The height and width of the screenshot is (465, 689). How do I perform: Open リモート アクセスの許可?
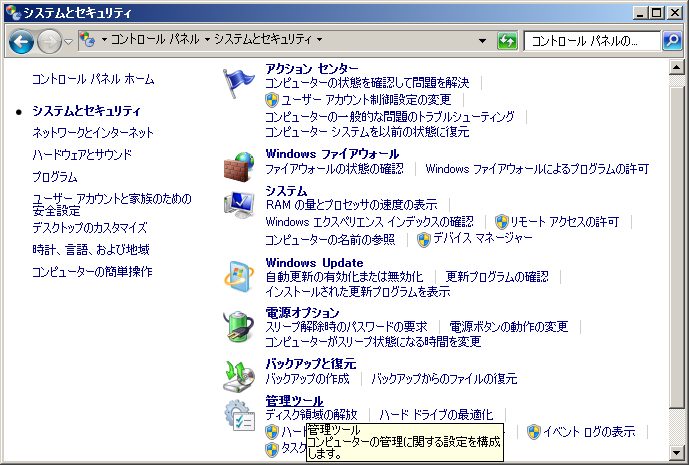tap(565, 222)
